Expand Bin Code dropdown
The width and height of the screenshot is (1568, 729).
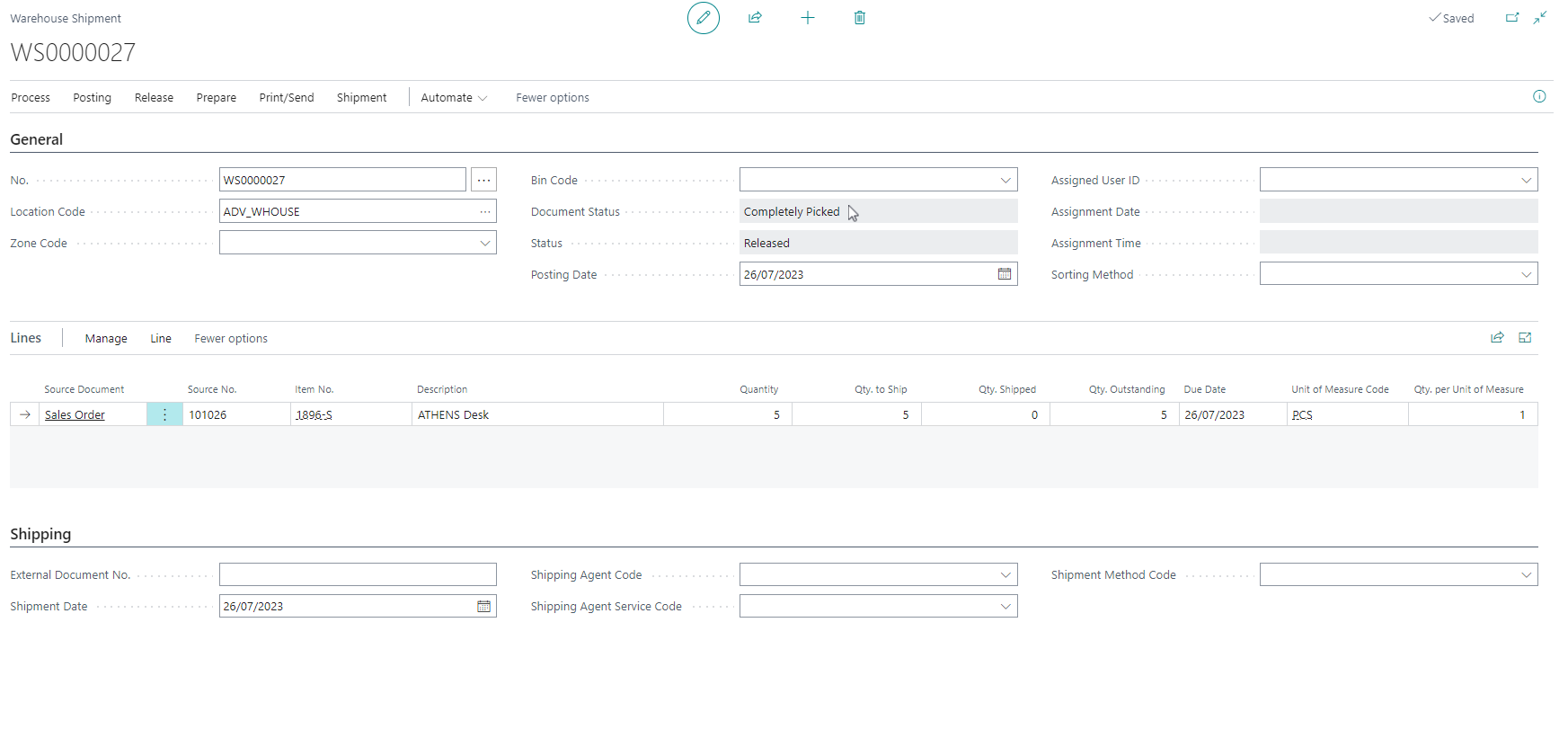[x=1005, y=180]
